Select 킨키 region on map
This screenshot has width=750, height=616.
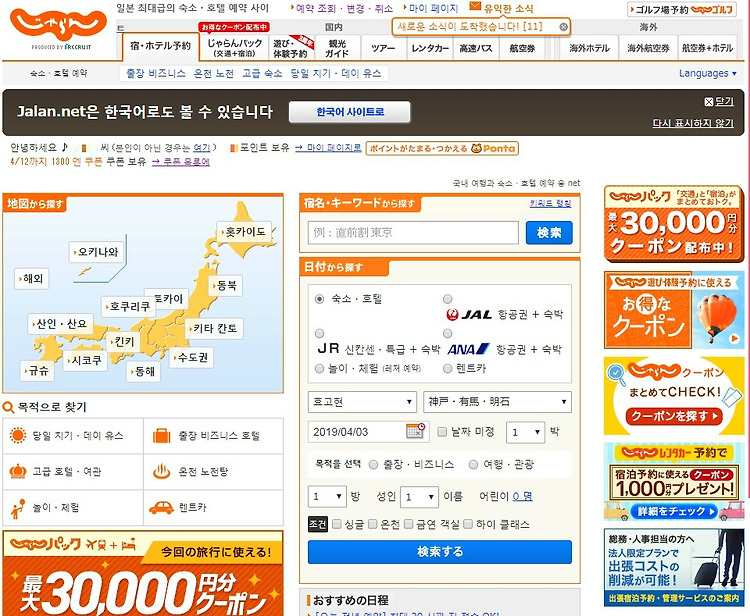123,341
